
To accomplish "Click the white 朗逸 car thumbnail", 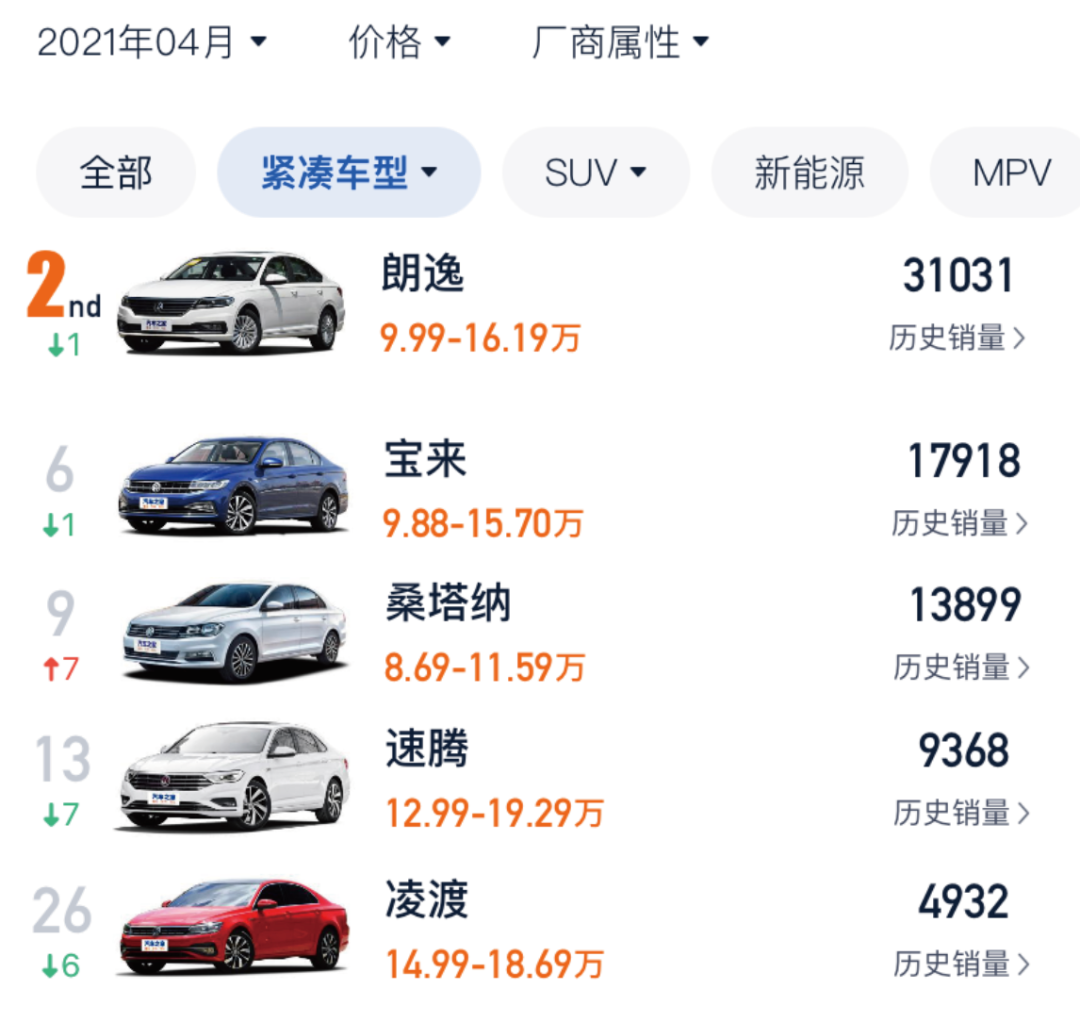I will click(x=232, y=302).
